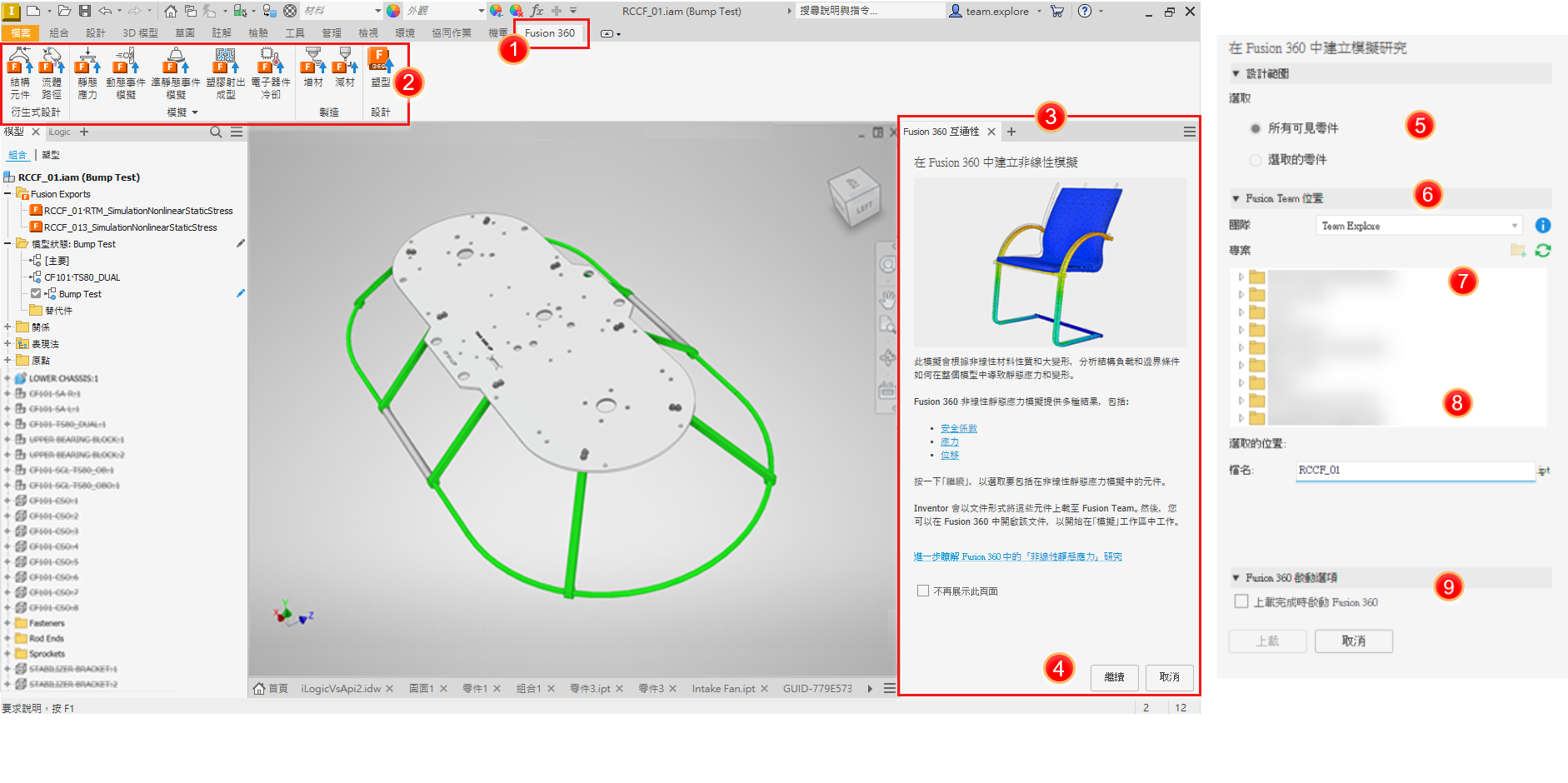Open the model browser hamburger menu
The image size is (1568, 783).
click(x=237, y=132)
